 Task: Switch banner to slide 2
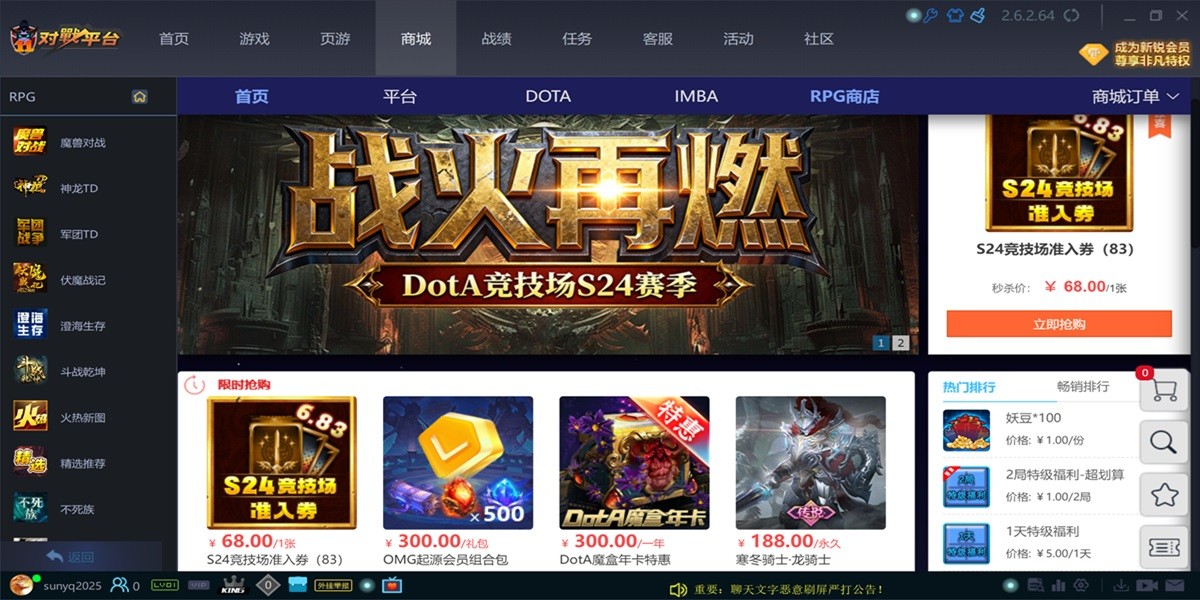900,343
